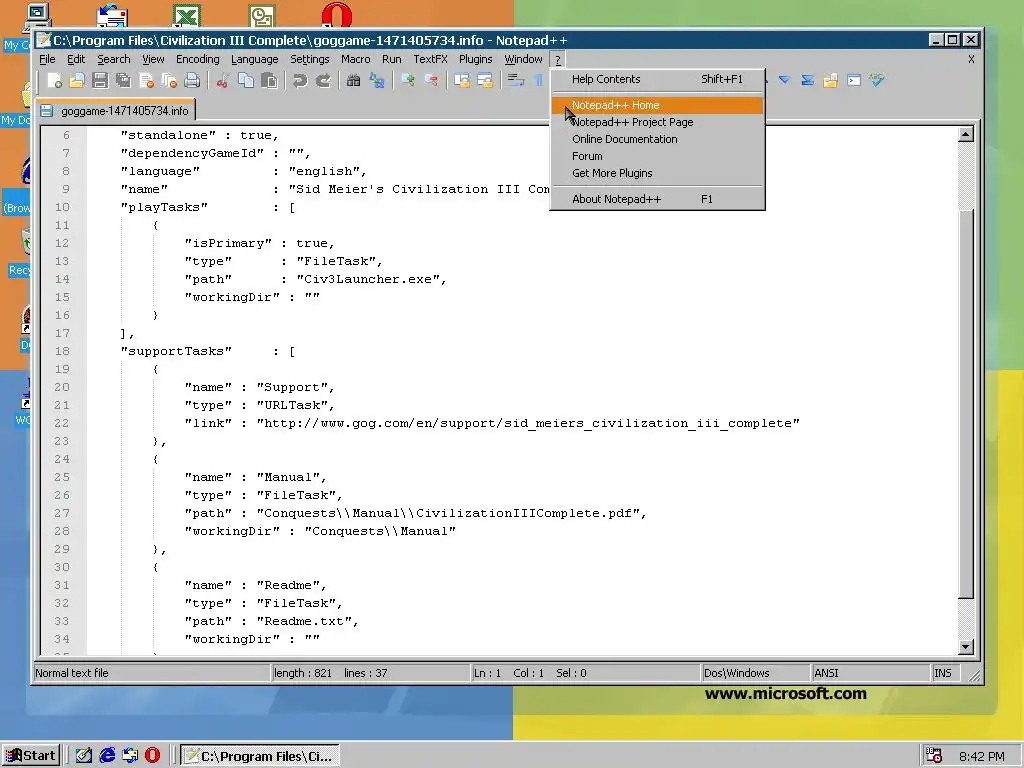Open the console window toolbar icon
Image resolution: width=1024 pixels, height=768 pixels.
tap(854, 80)
